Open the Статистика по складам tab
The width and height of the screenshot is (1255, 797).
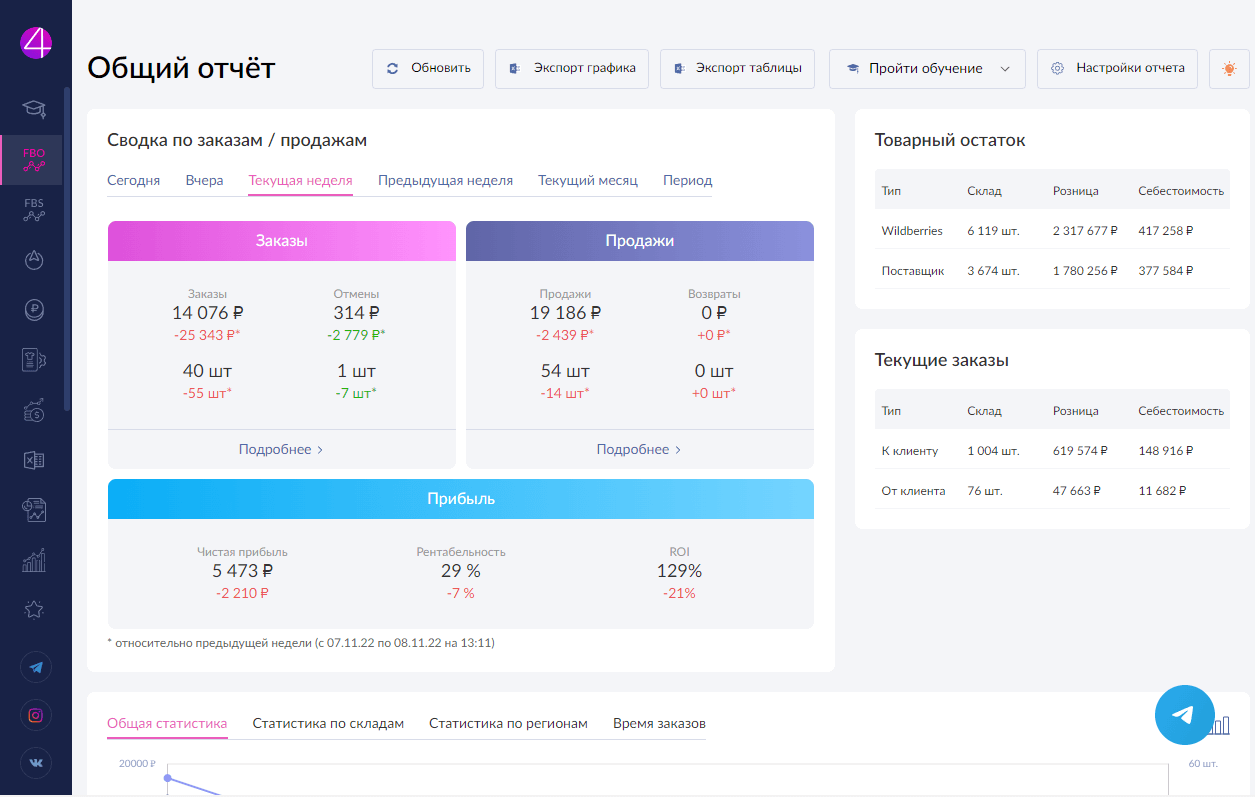pyautogui.click(x=328, y=723)
